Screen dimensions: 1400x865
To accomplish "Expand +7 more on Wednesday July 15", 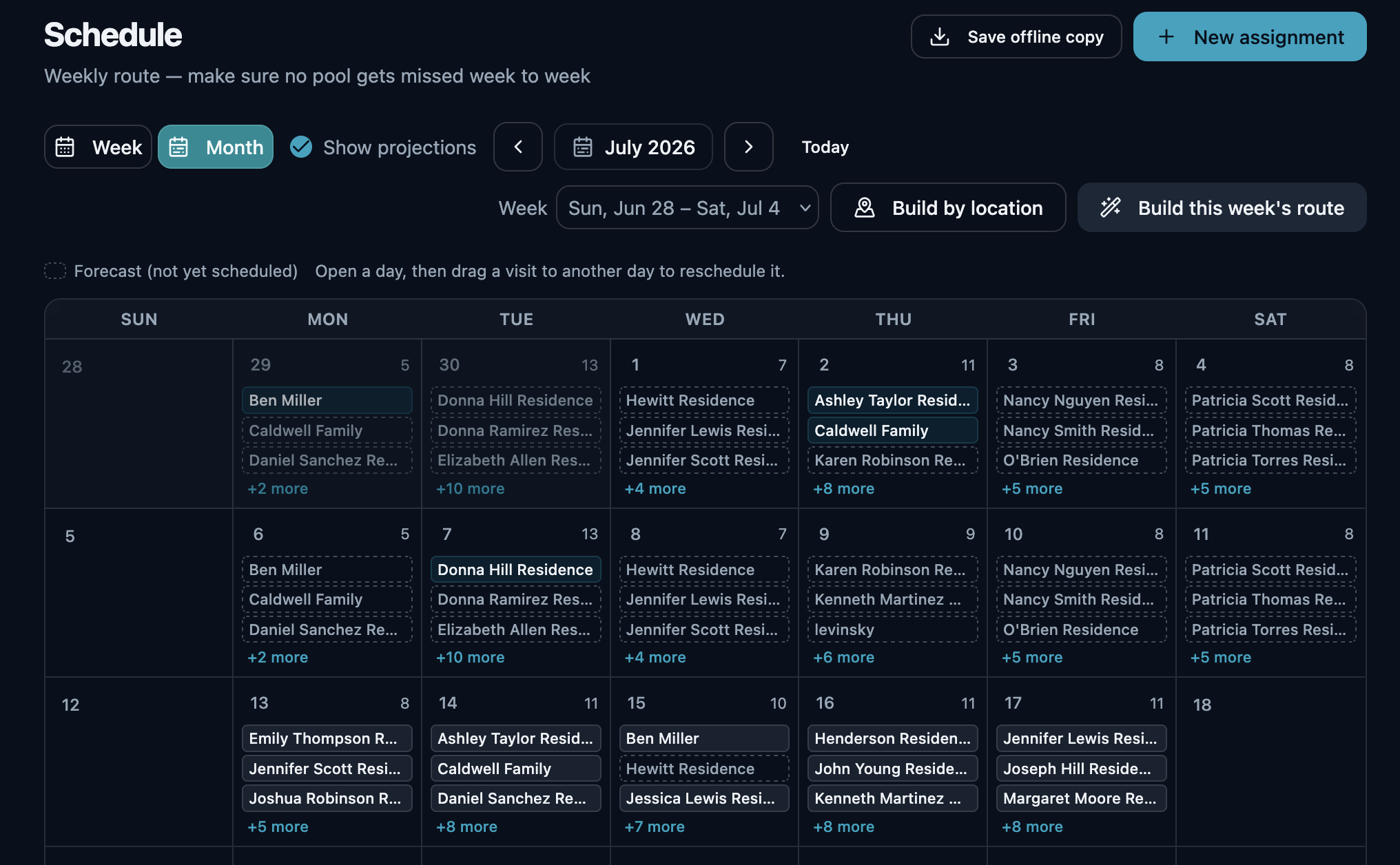I will pos(655,826).
